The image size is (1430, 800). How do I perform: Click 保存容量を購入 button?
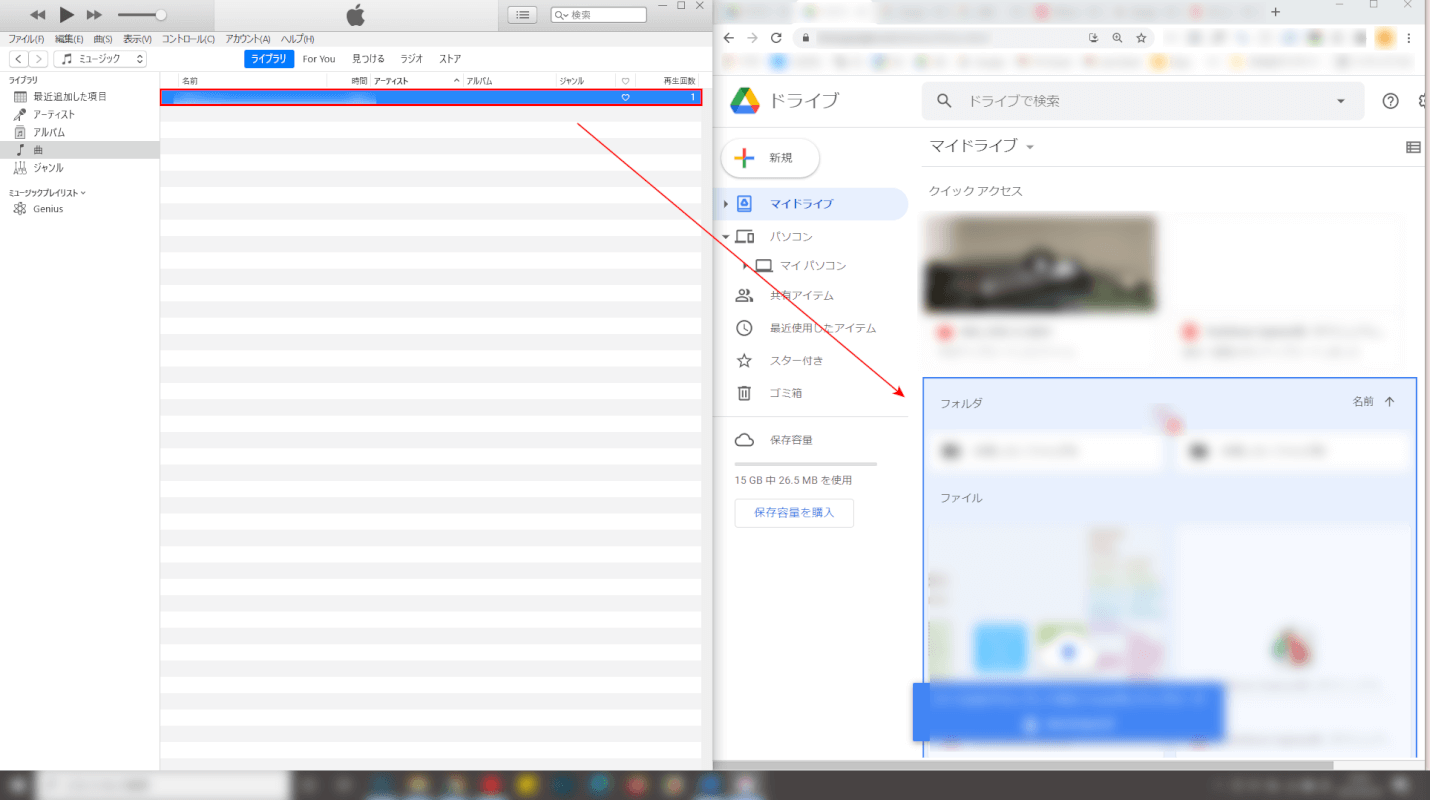tap(794, 513)
